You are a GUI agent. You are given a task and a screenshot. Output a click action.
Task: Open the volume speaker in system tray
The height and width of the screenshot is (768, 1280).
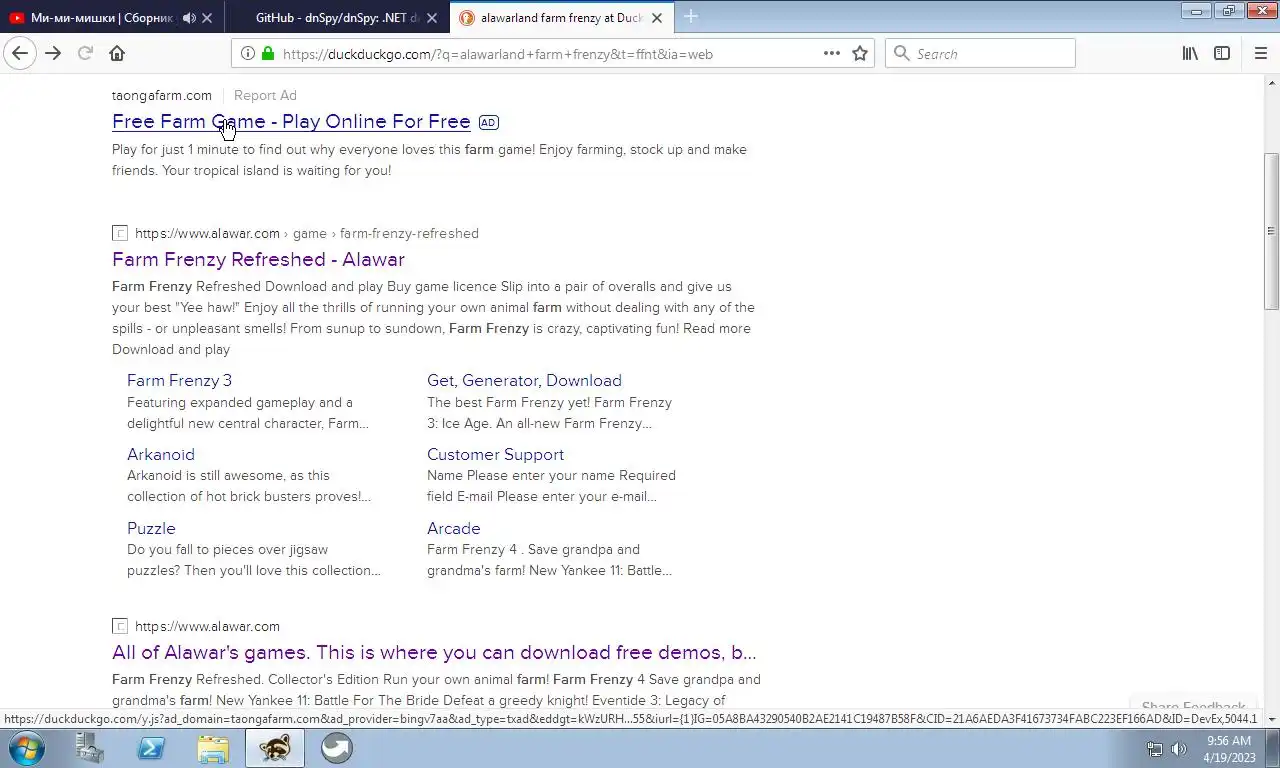(1179, 749)
